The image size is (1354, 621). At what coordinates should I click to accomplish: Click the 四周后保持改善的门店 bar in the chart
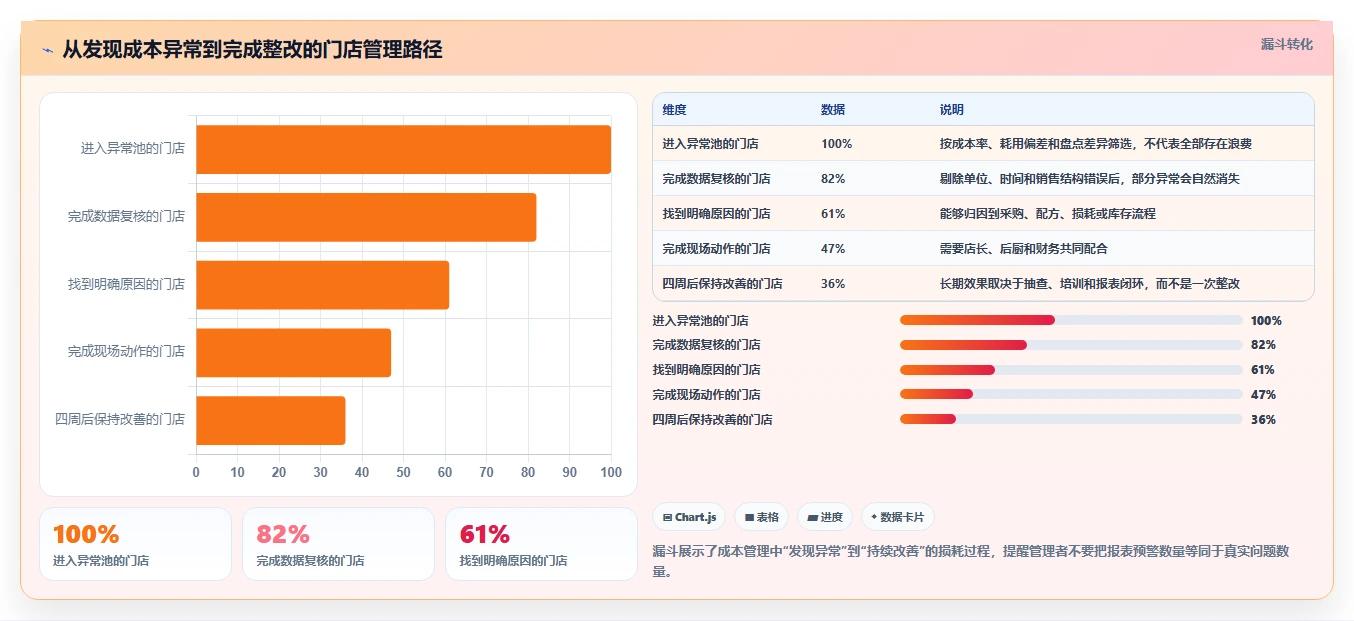[x=270, y=420]
